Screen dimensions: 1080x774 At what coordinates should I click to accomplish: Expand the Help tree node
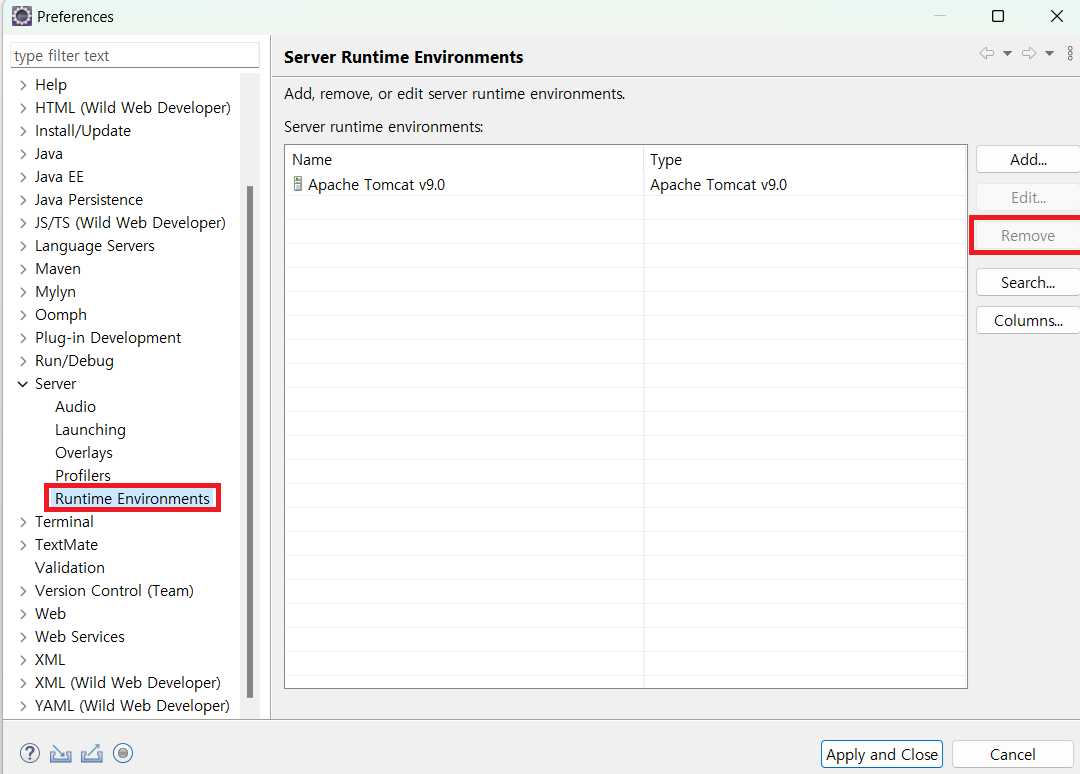click(23, 85)
